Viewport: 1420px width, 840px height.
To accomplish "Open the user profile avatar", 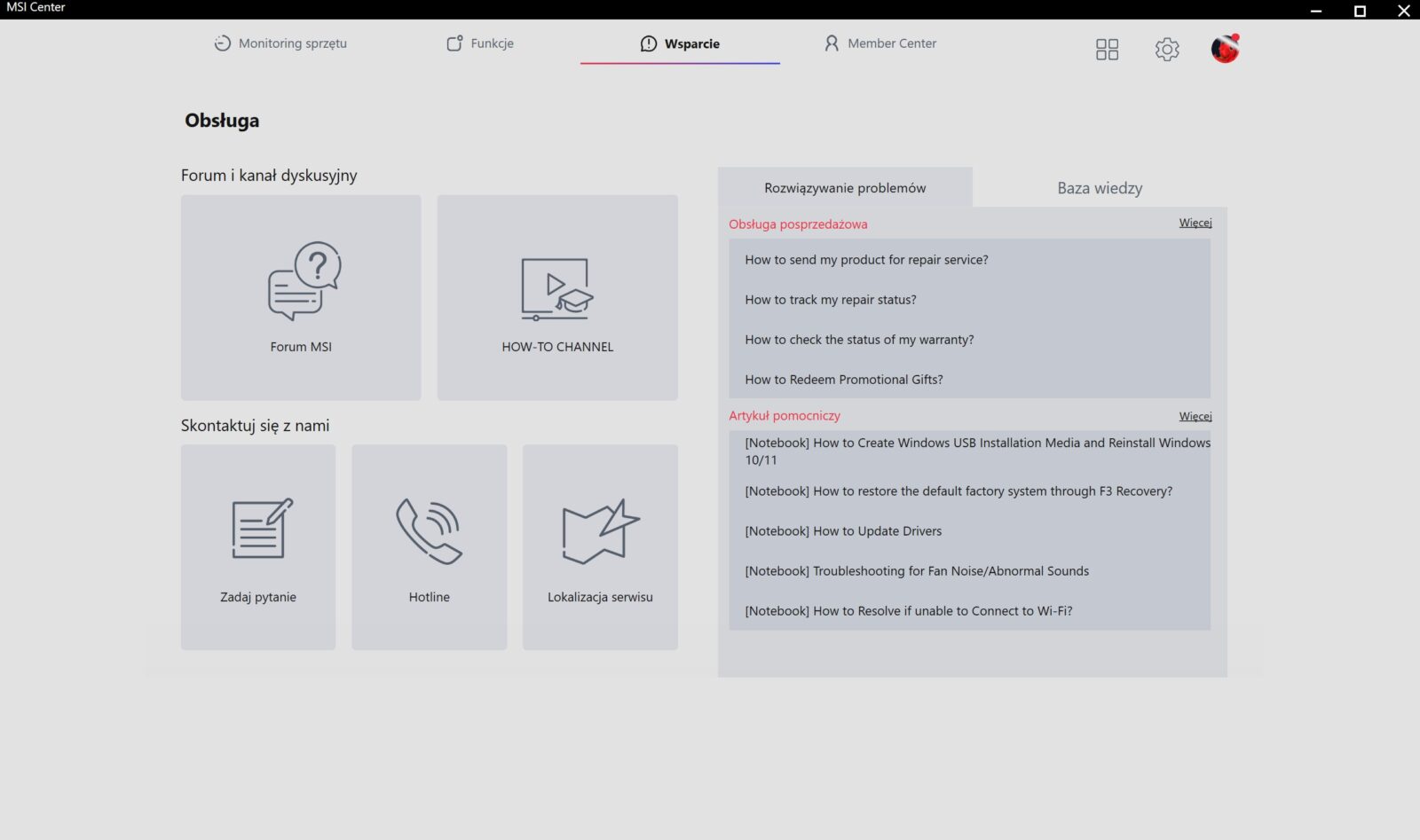I will [x=1225, y=49].
